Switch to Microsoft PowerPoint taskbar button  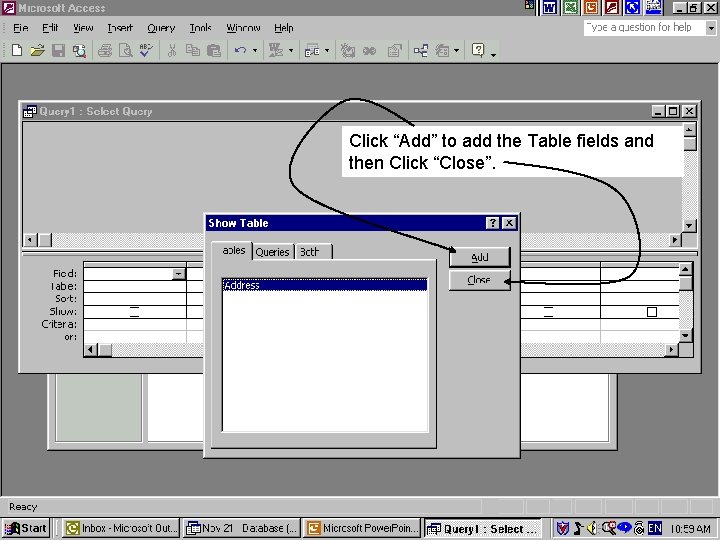(362, 529)
